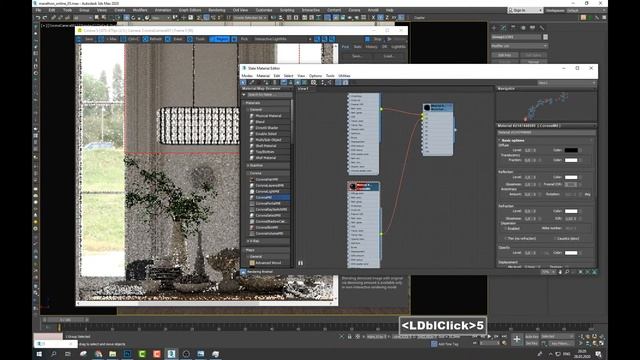Image resolution: width=640 pixels, height=360 pixels.
Task: Click Load... button in VFB Post tab
Action: click(x=389, y=56)
